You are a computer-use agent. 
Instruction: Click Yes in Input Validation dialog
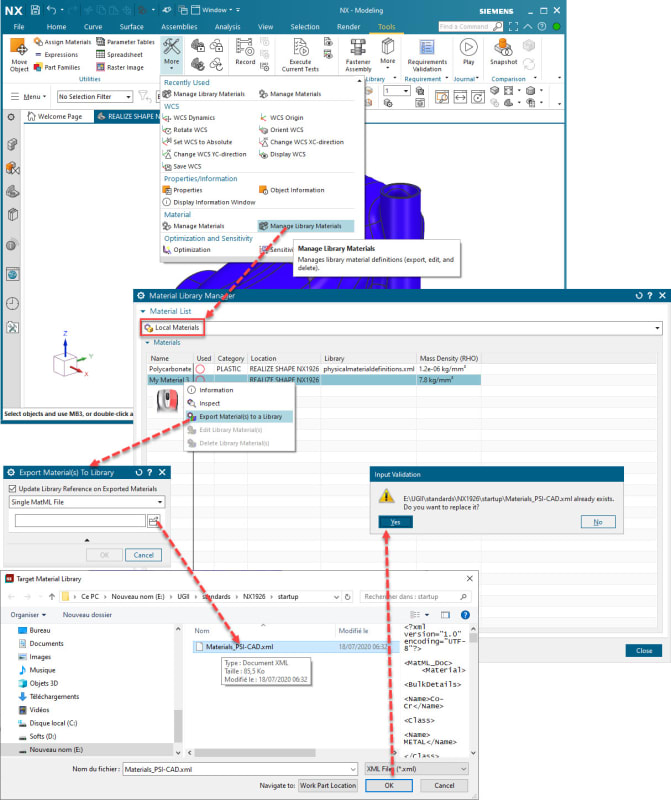tap(395, 522)
